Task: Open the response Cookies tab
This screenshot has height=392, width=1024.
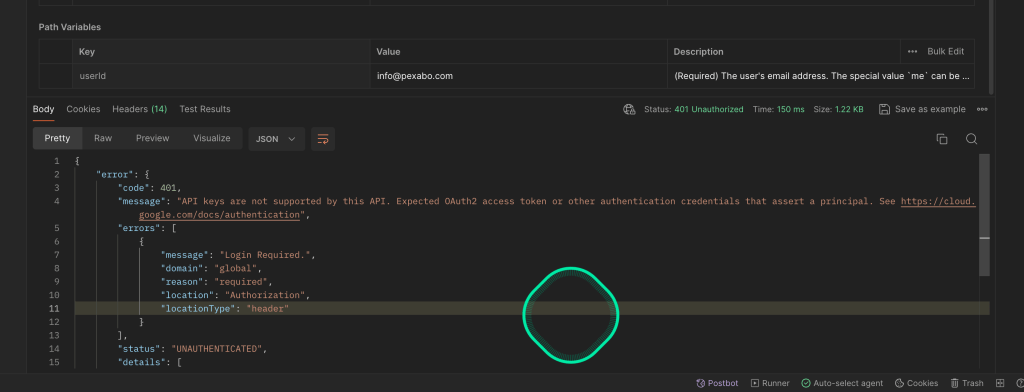Action: 84,109
